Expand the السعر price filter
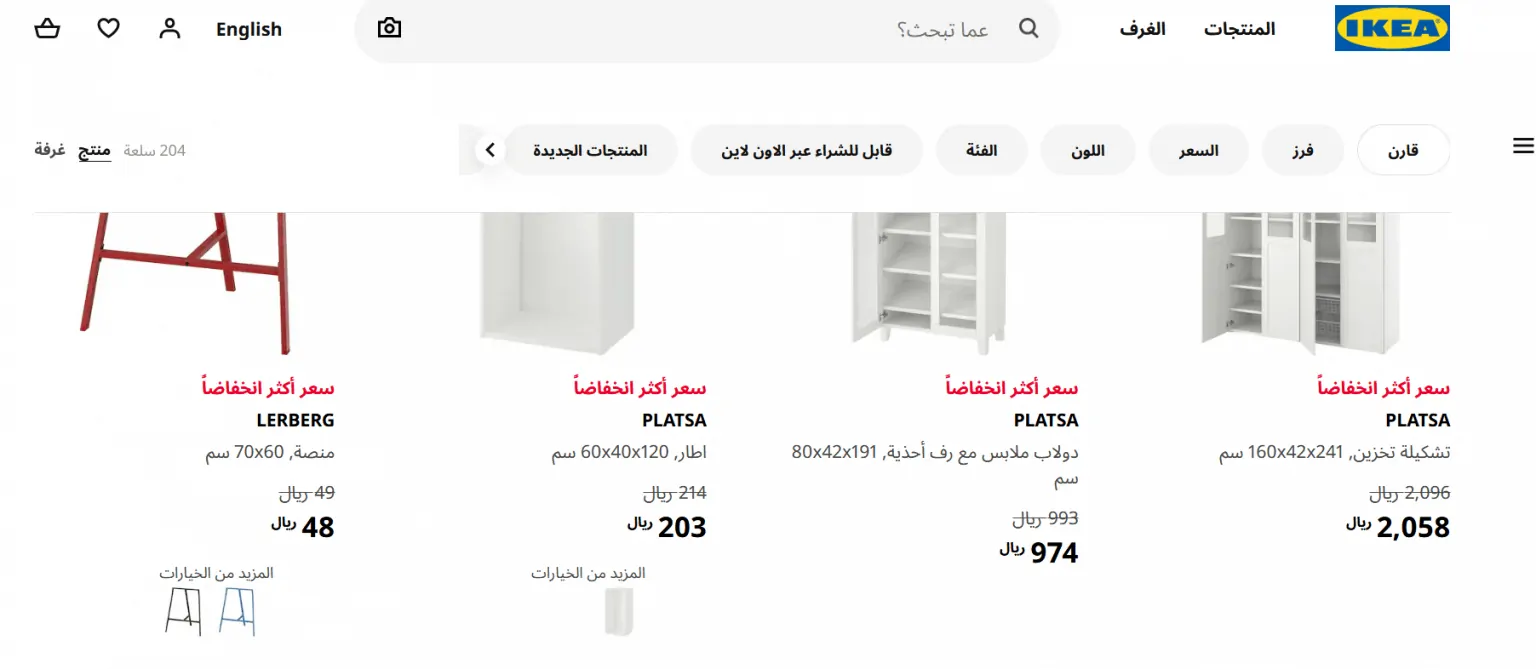Viewport: 1536px width, 669px height. pyautogui.click(x=1198, y=150)
